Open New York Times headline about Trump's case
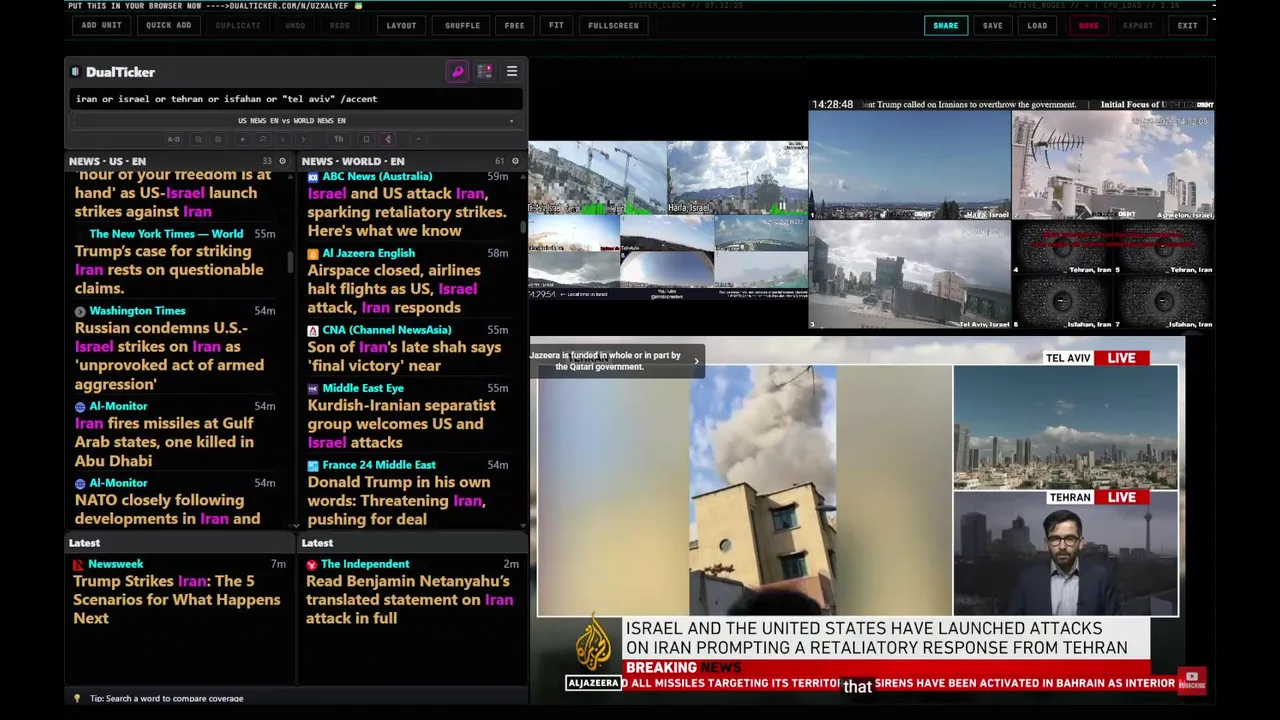The width and height of the screenshot is (1280, 720). click(169, 270)
